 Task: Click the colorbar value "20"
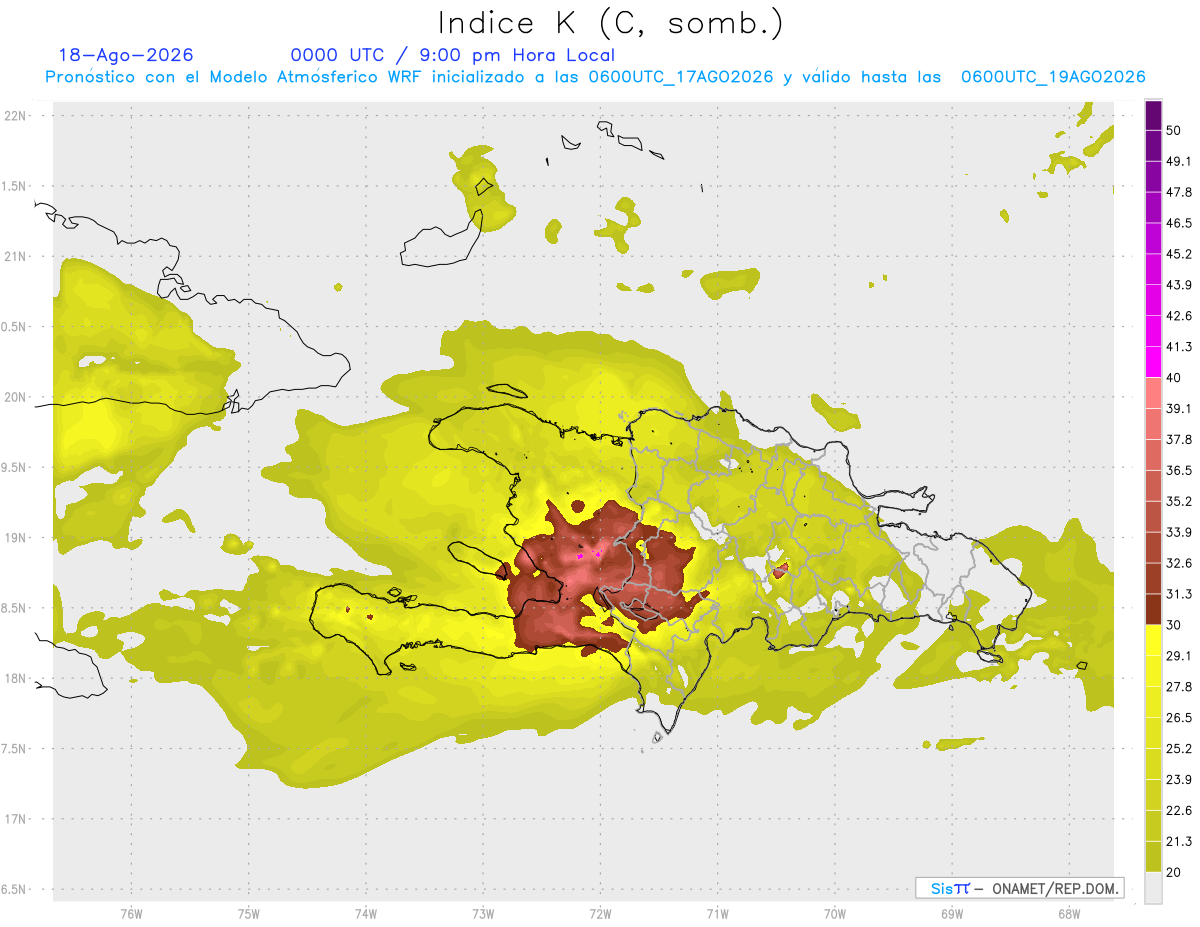(1173, 872)
